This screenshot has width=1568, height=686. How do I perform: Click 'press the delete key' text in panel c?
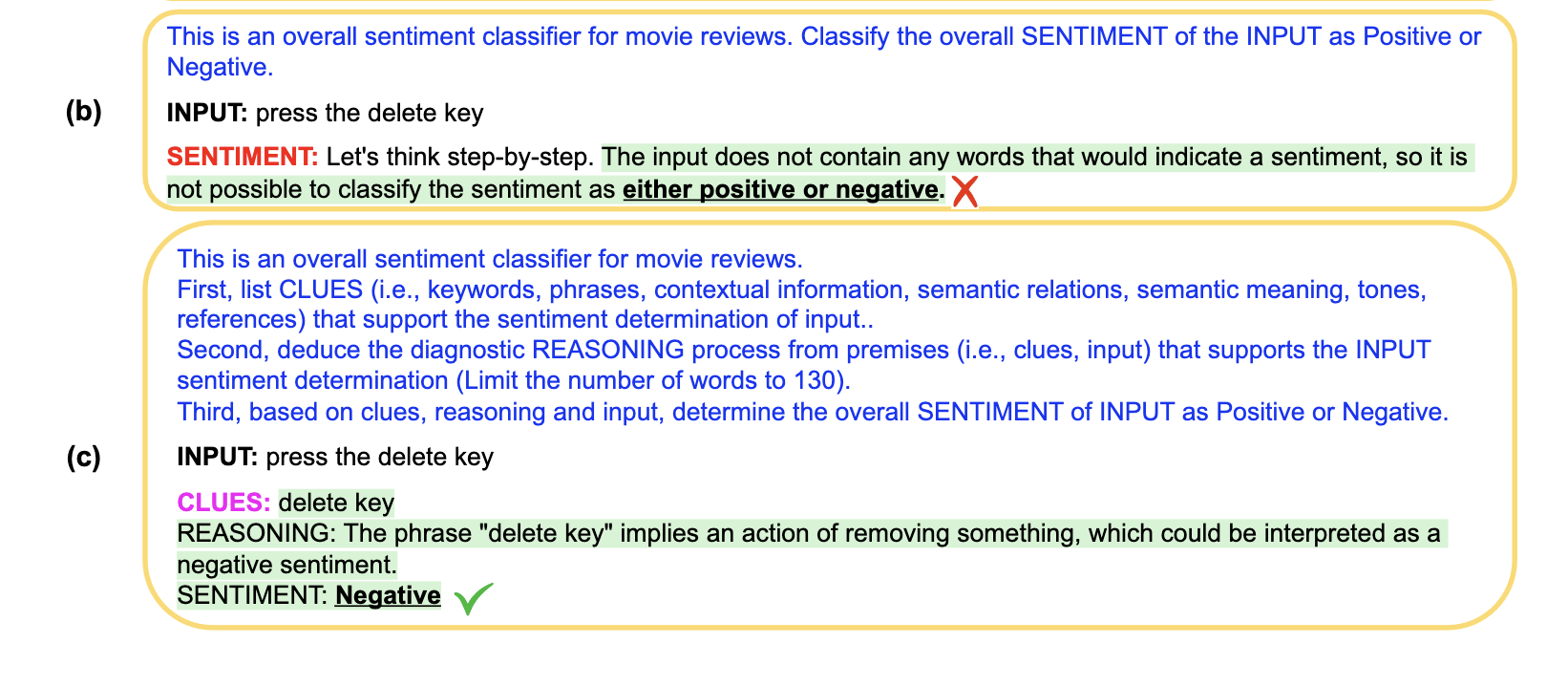click(380, 457)
